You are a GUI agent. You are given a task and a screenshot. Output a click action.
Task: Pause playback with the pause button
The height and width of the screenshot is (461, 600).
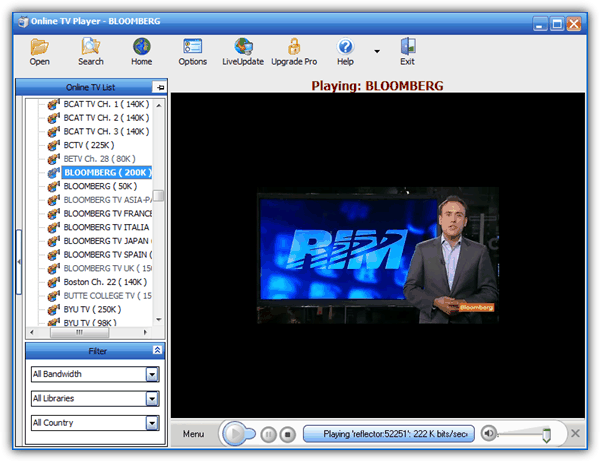click(269, 435)
